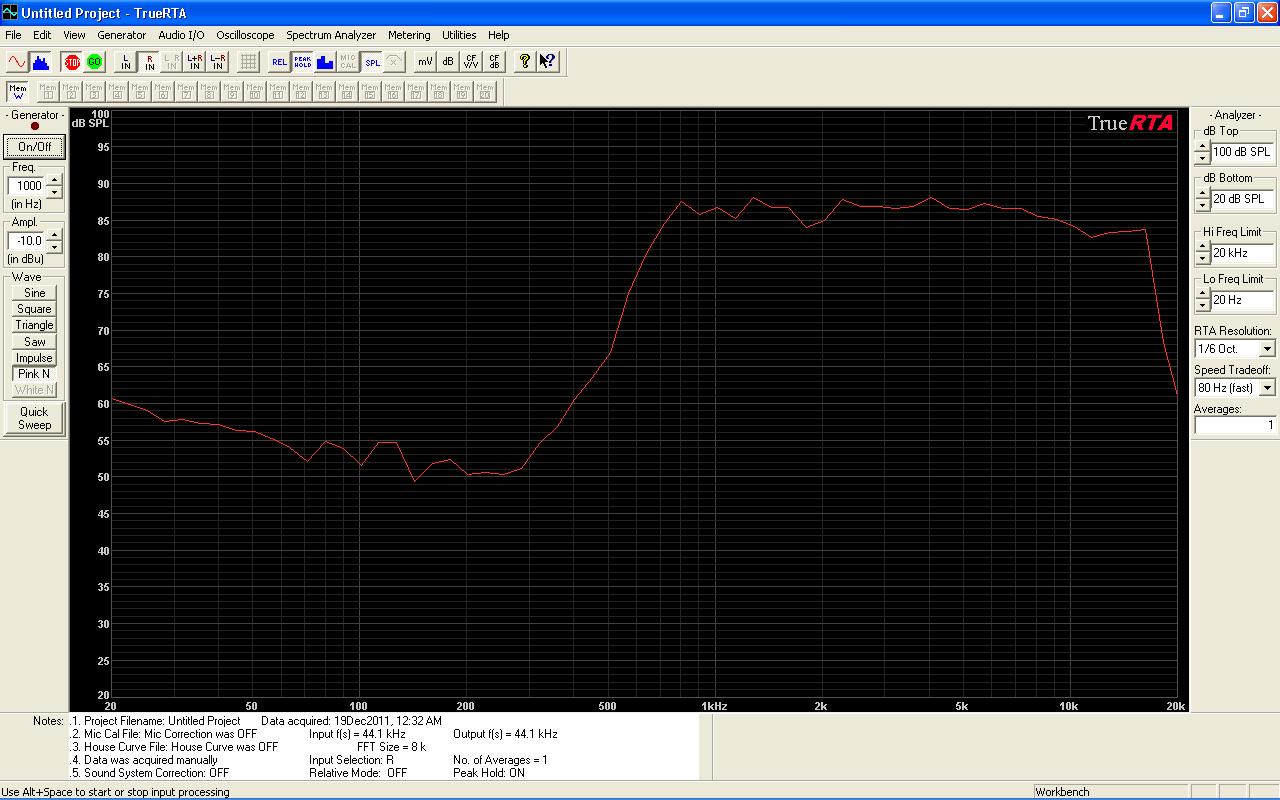1280x800 pixels.
Task: Raise Hi Freq Limit
Action: 1202,247
